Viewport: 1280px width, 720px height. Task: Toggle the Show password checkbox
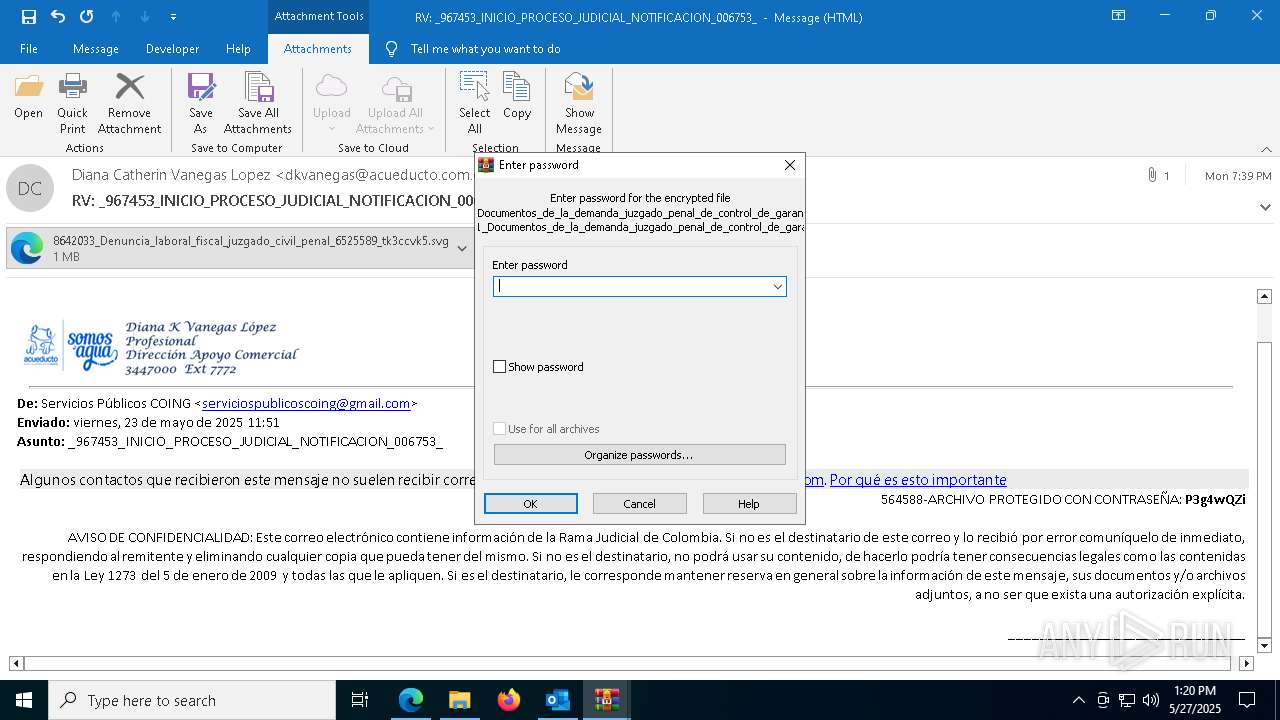tap(500, 367)
